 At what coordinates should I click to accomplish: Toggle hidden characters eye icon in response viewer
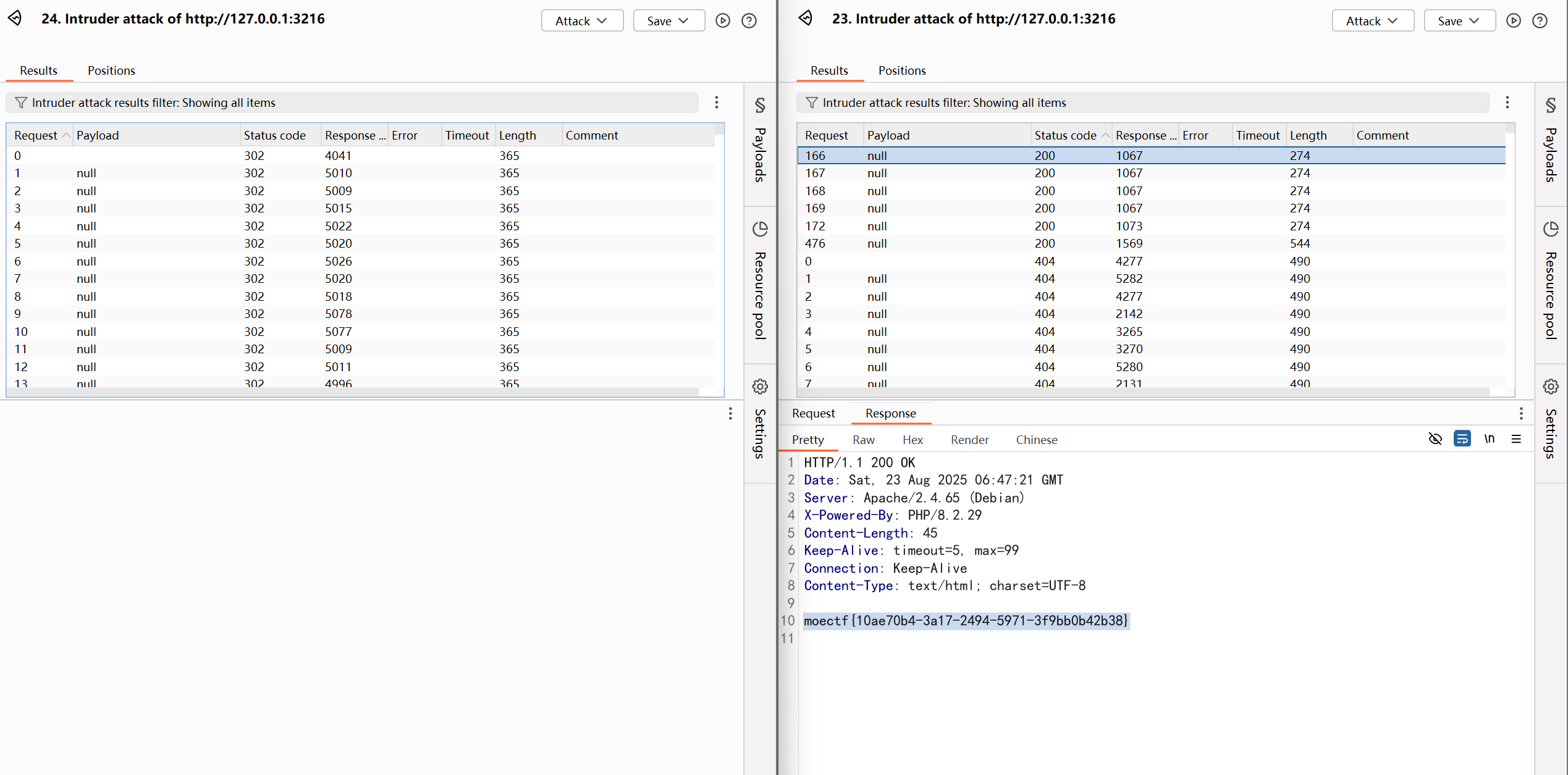[1435, 439]
